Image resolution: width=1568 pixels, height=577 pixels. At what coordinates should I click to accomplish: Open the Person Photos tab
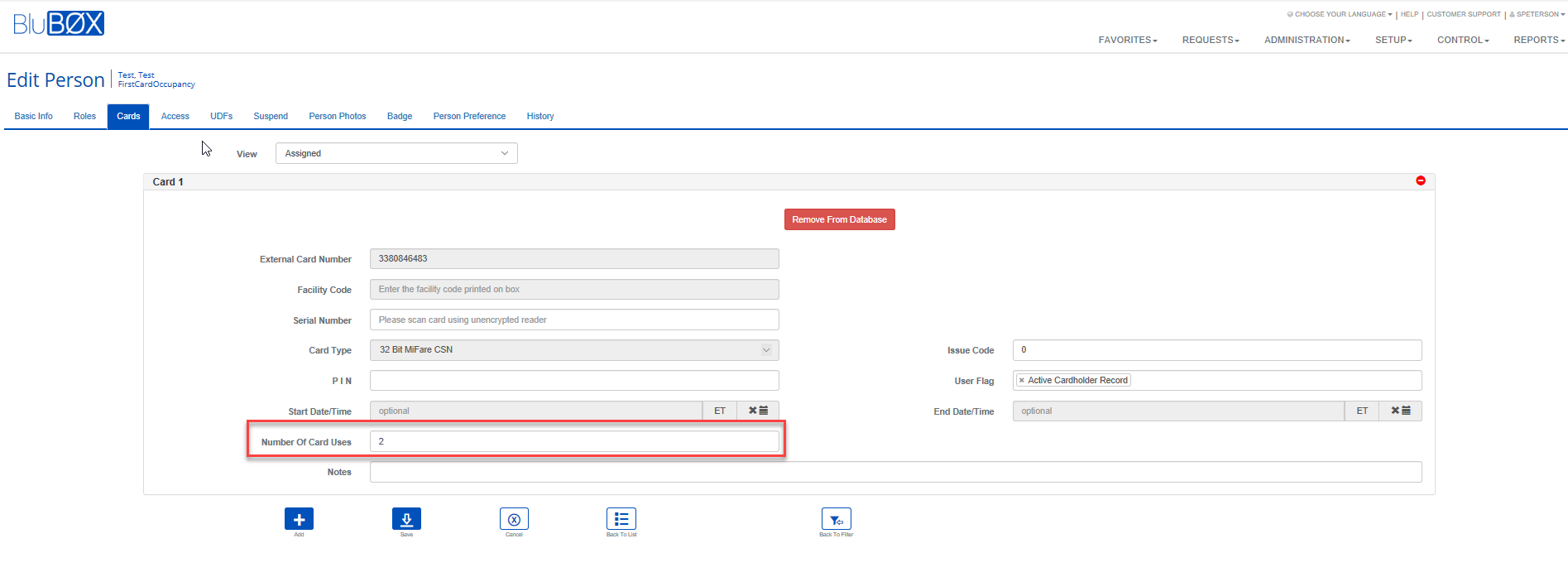tap(337, 116)
